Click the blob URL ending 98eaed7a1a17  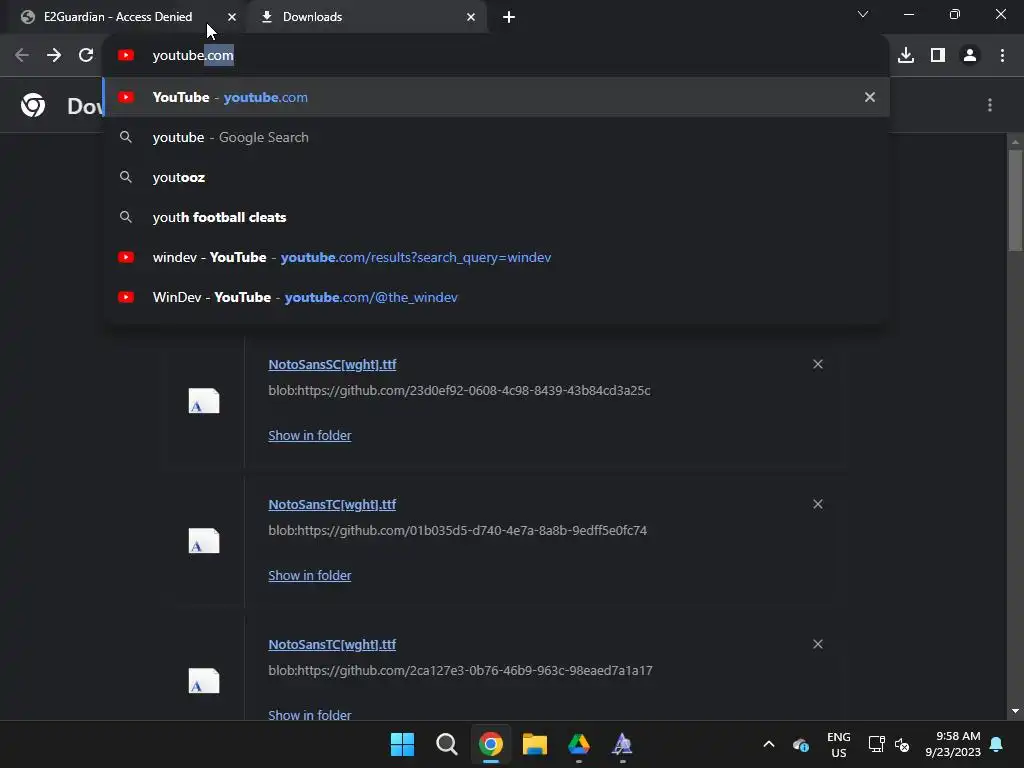click(x=460, y=671)
